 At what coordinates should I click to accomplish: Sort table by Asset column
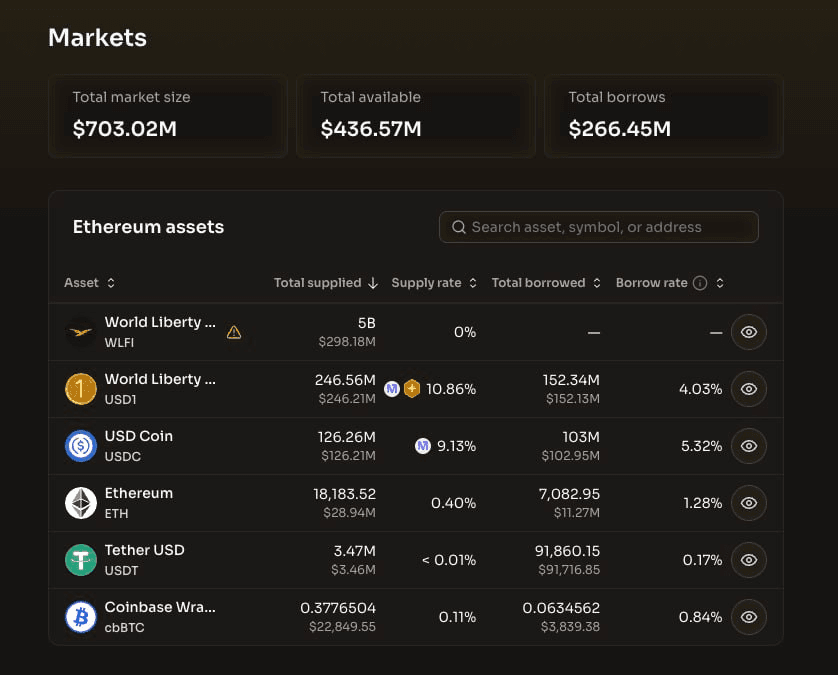tap(89, 283)
